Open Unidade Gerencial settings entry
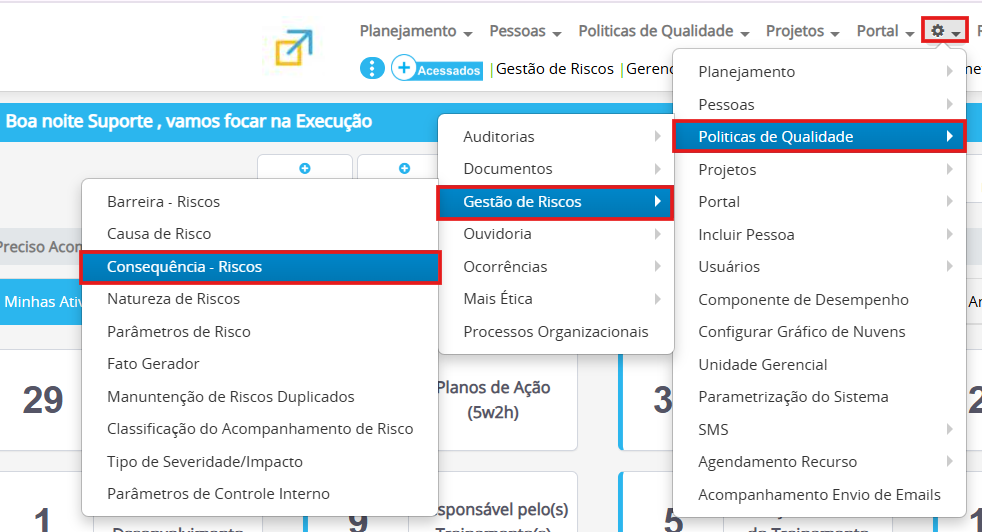Image resolution: width=982 pixels, height=532 pixels. click(x=762, y=365)
